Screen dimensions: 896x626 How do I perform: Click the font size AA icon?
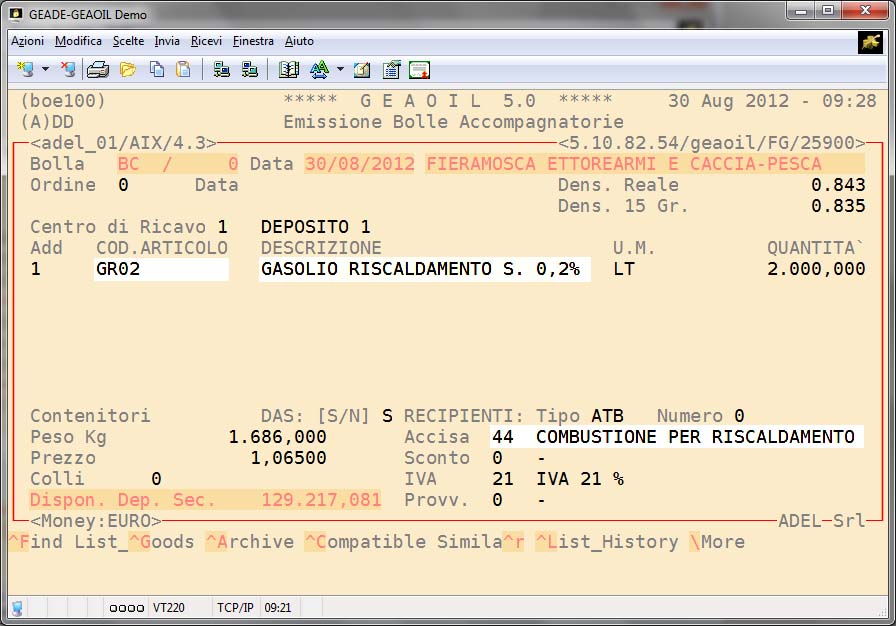click(x=319, y=70)
